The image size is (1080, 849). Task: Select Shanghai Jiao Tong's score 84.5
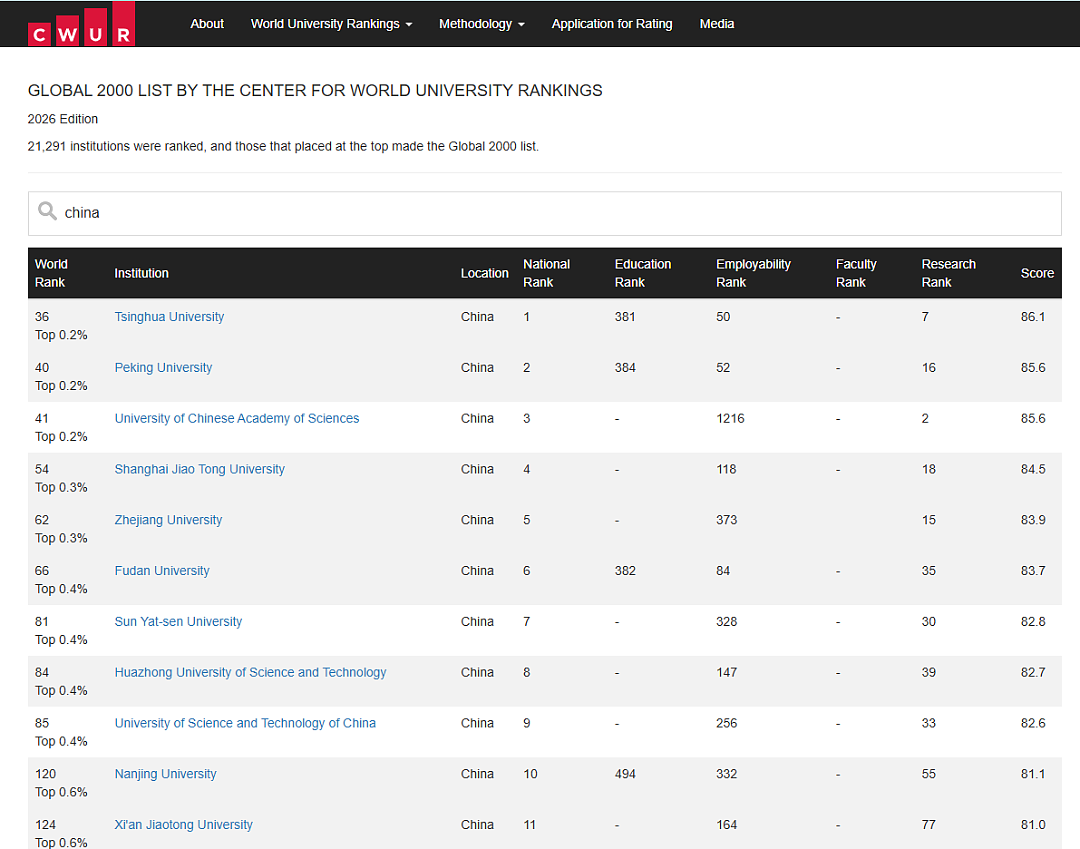[1033, 470]
